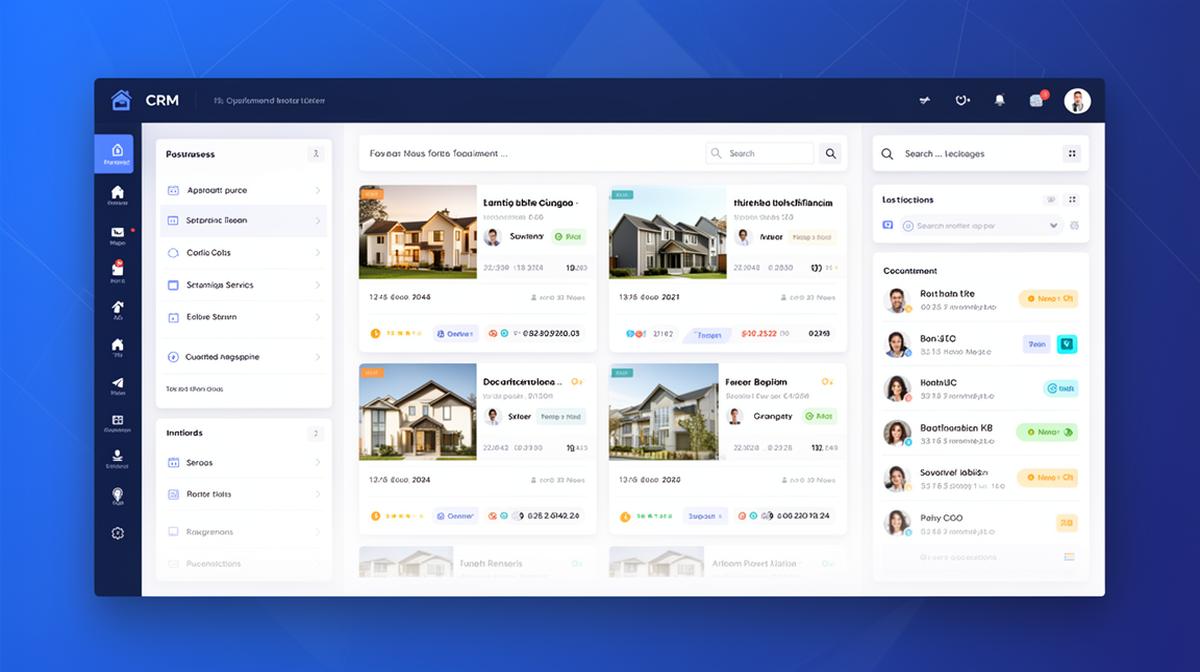1200x672 pixels.
Task: Open the profile avatar in the top-right corner
Action: 1077,99
